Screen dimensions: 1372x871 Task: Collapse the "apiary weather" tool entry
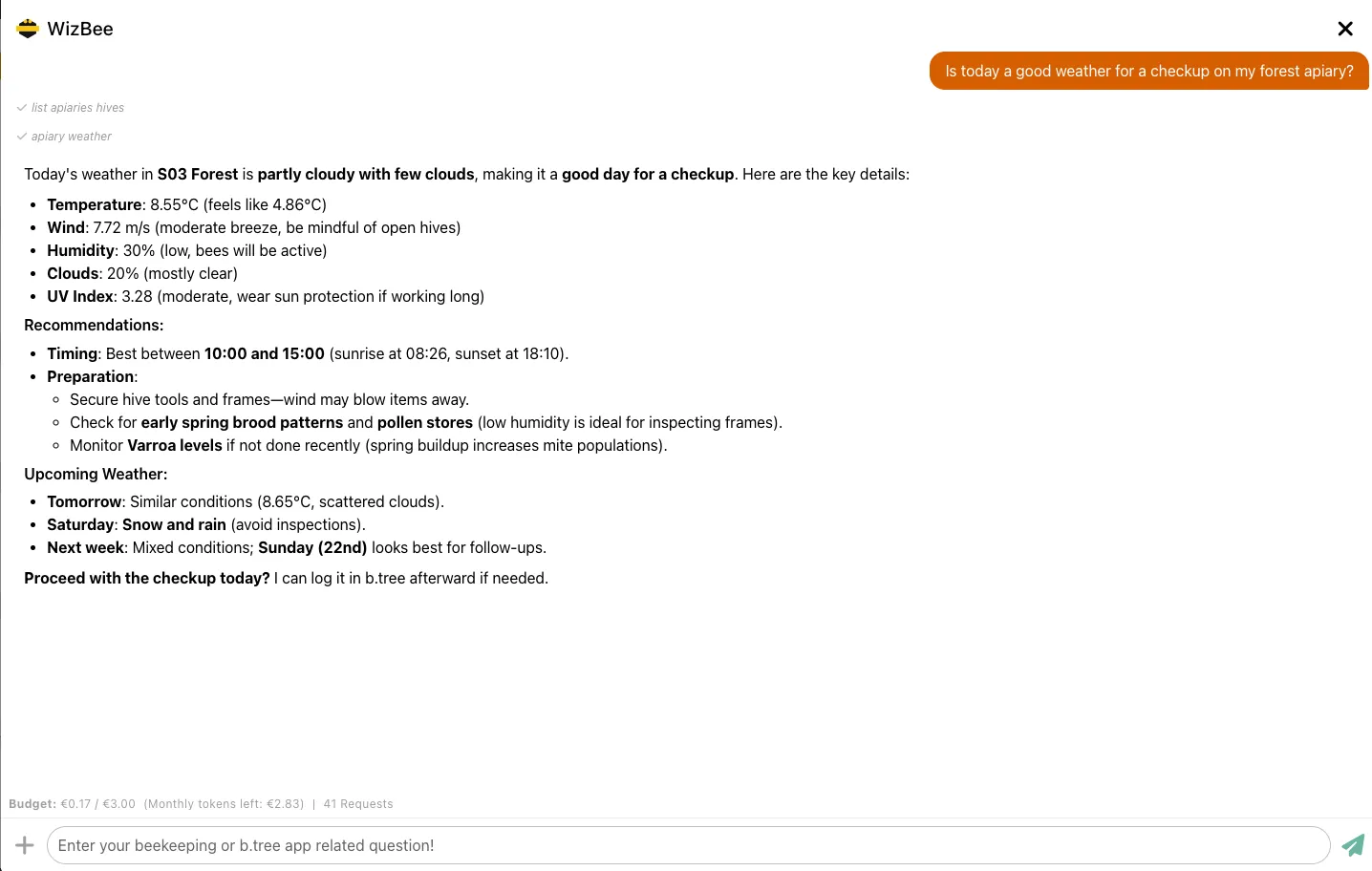[71, 136]
